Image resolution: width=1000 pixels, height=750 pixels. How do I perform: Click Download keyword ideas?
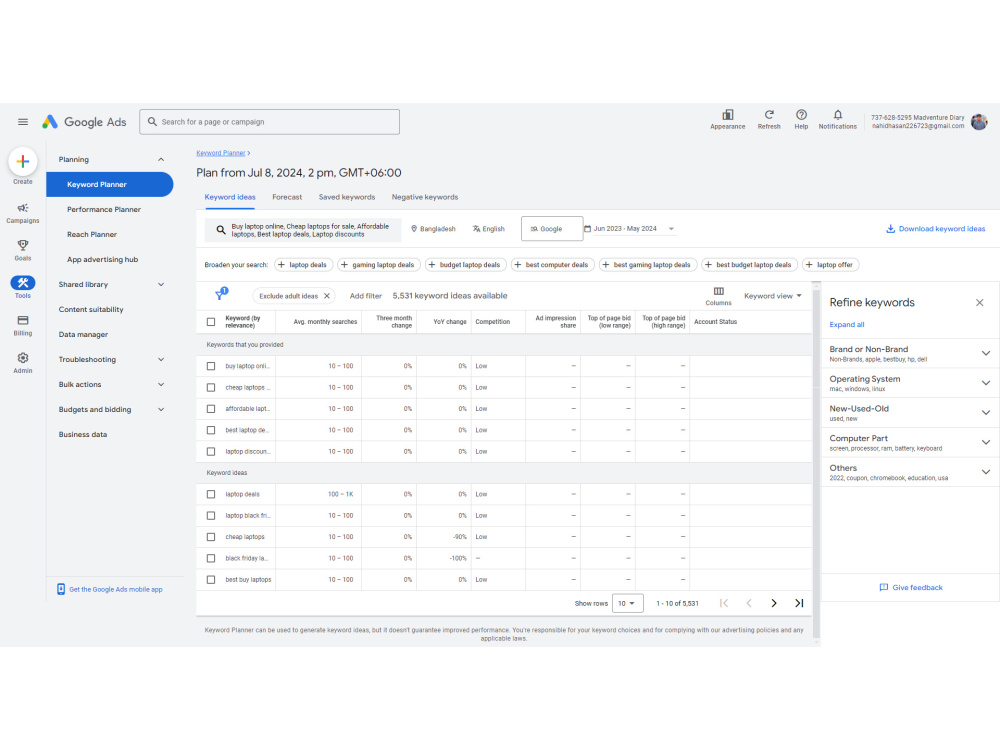click(x=936, y=229)
